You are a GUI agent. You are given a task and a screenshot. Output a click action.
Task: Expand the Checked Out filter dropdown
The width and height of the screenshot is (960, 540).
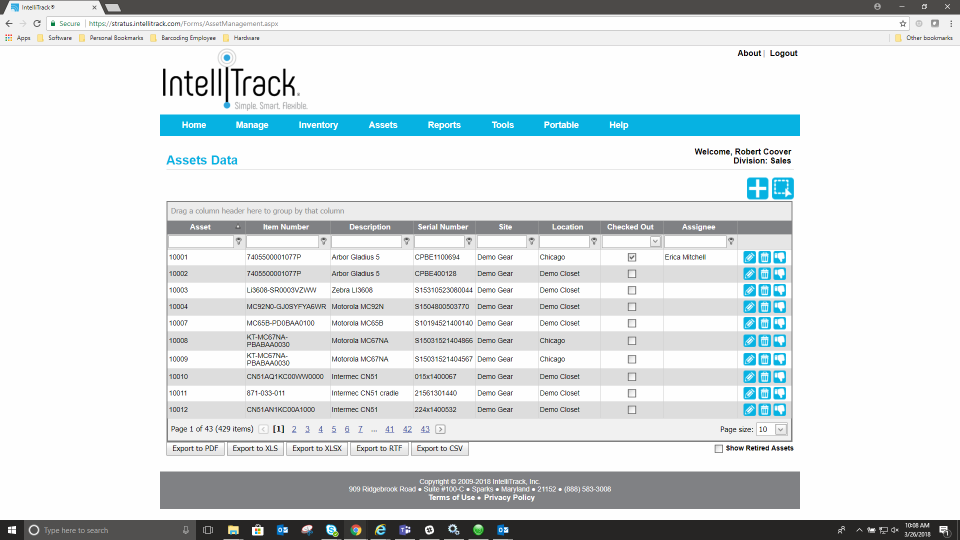[x=655, y=242]
